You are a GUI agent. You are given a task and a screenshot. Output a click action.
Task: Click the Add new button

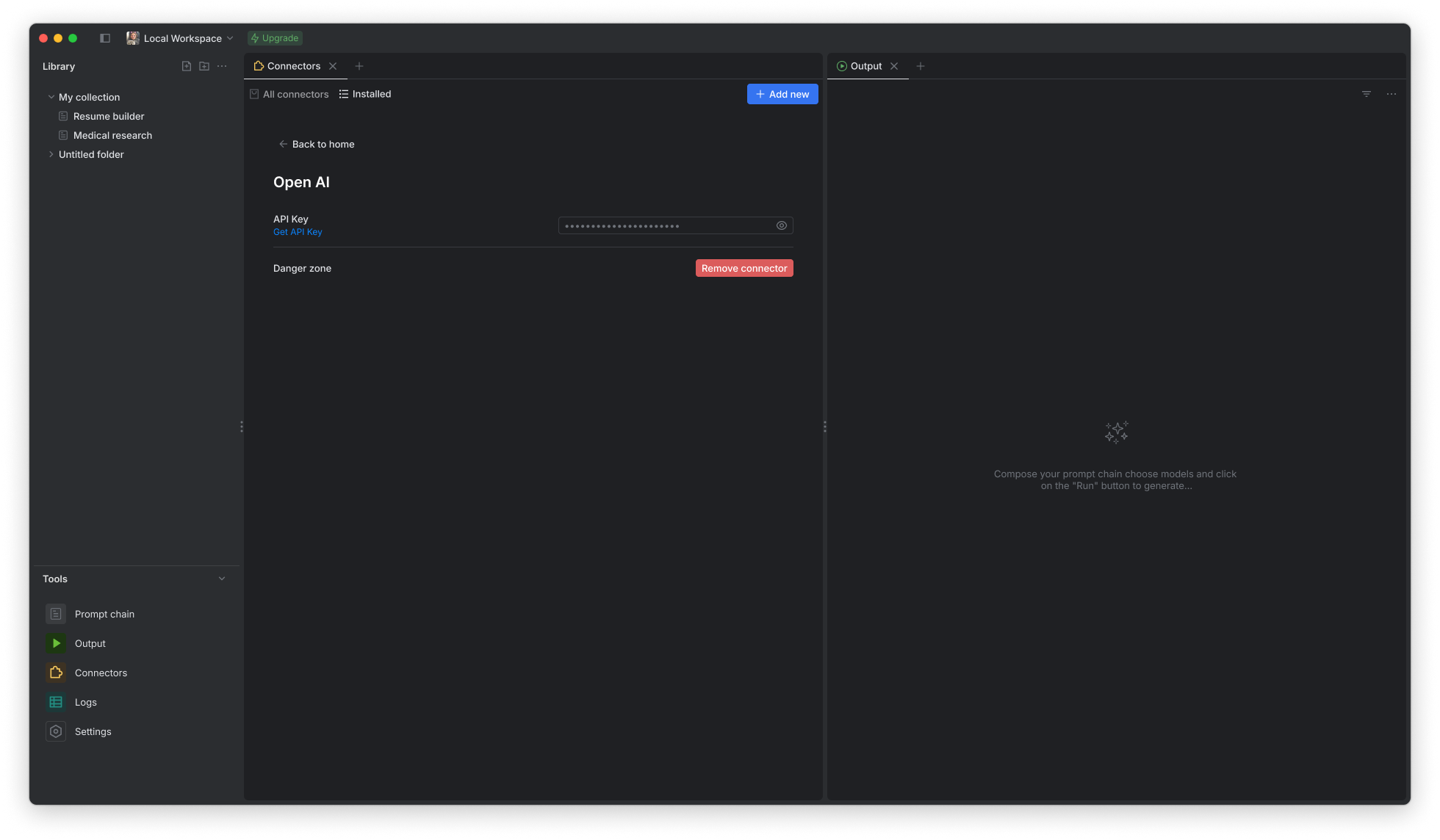pyautogui.click(x=782, y=94)
